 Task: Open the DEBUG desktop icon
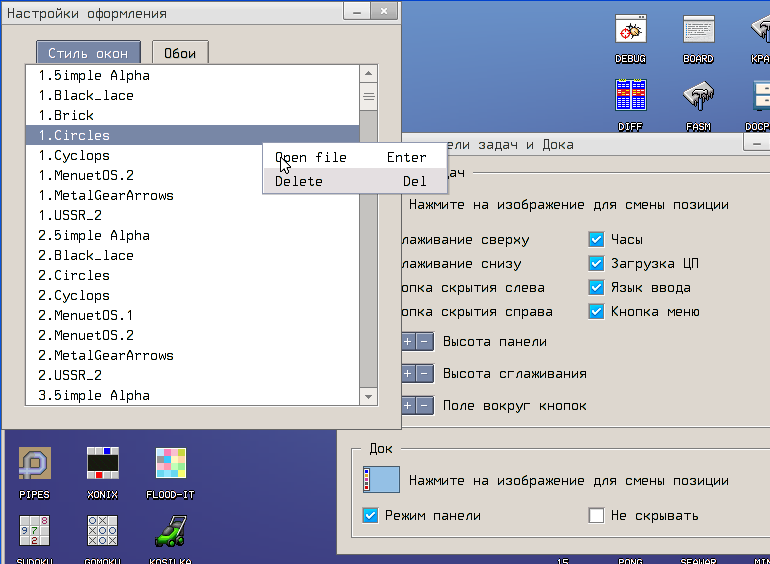[x=630, y=33]
